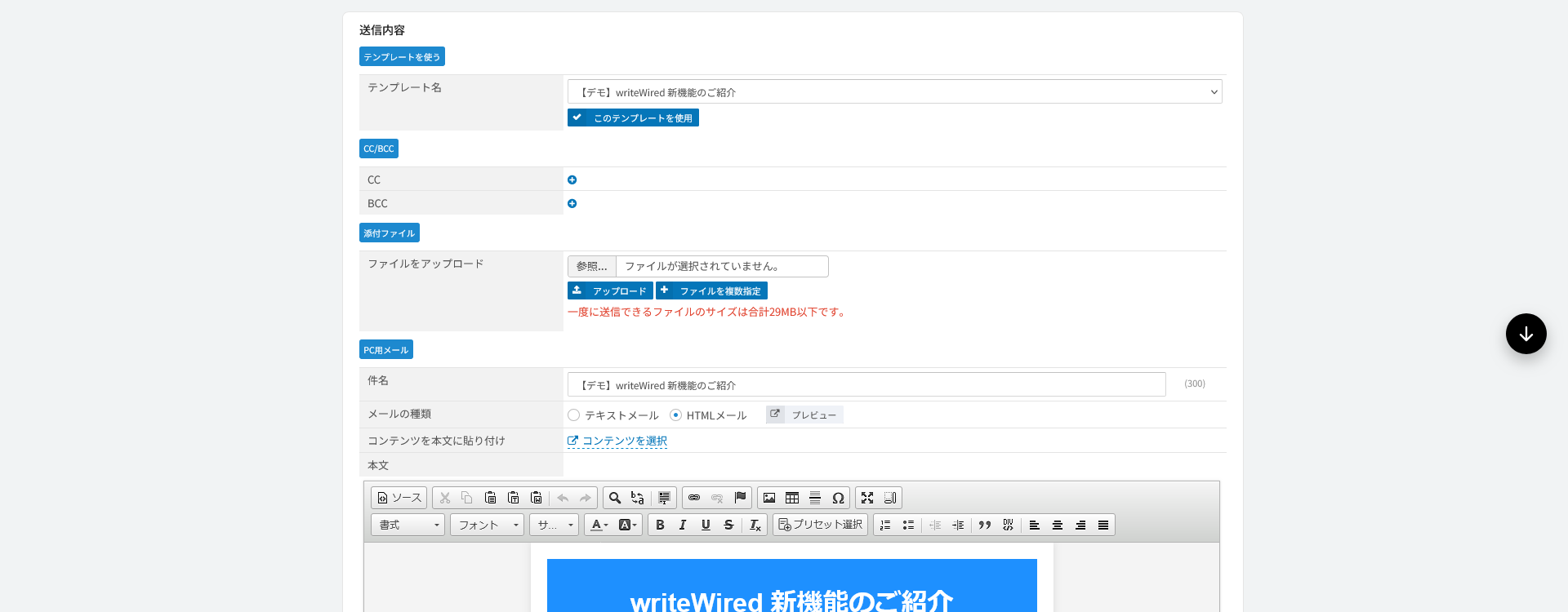Center align text in the editor
This screenshot has width=1568, height=612.
click(x=1058, y=525)
